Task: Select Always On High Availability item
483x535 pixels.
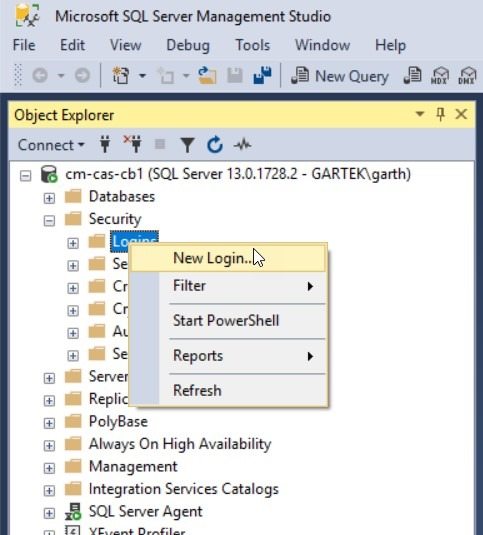Action: pyautogui.click(x=180, y=444)
